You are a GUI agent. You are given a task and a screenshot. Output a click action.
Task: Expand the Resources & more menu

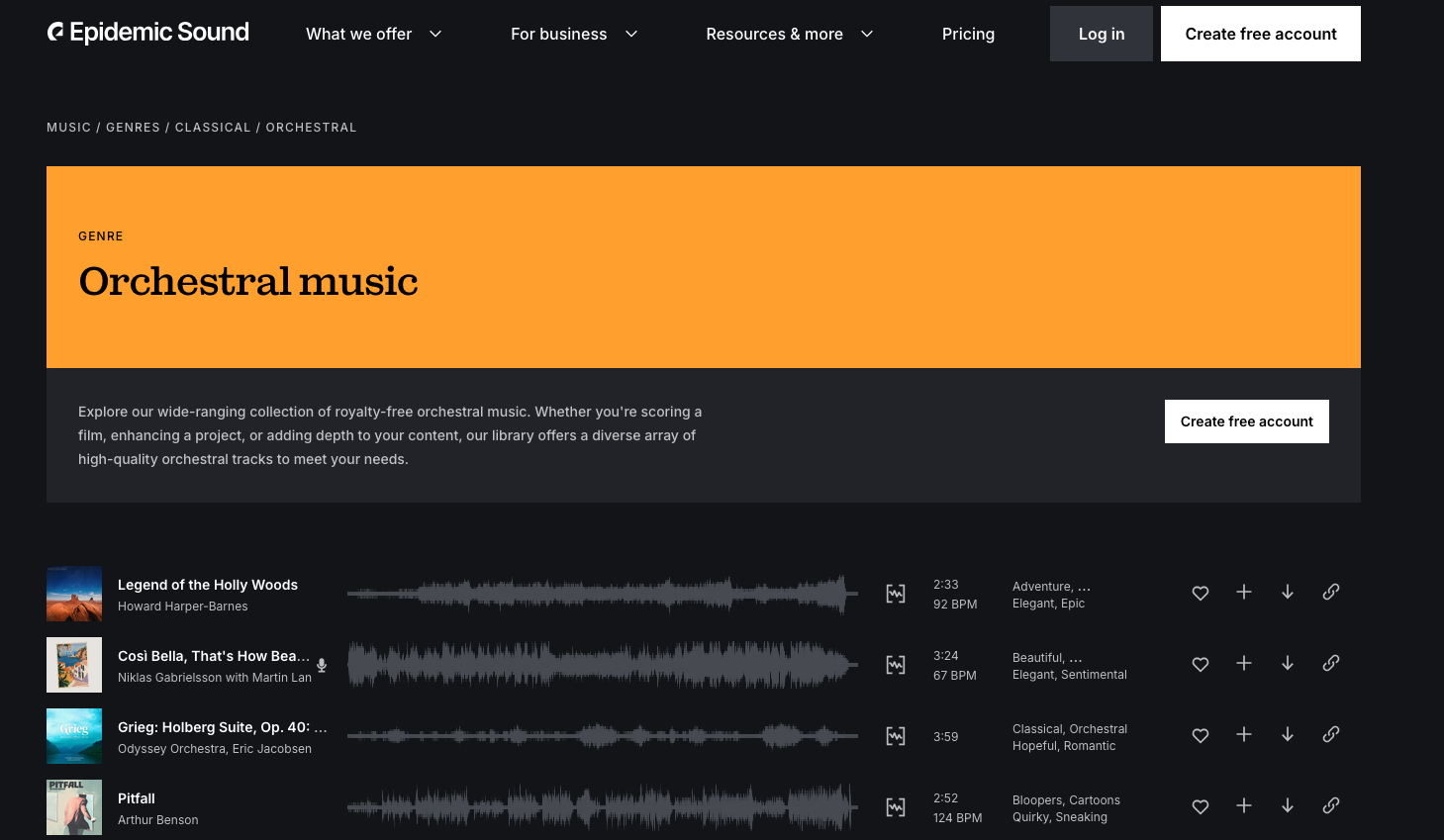click(x=789, y=34)
